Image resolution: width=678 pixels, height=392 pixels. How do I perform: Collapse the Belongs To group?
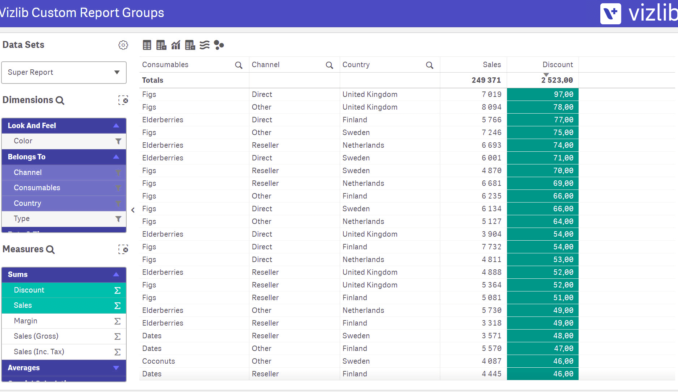[x=64, y=157]
